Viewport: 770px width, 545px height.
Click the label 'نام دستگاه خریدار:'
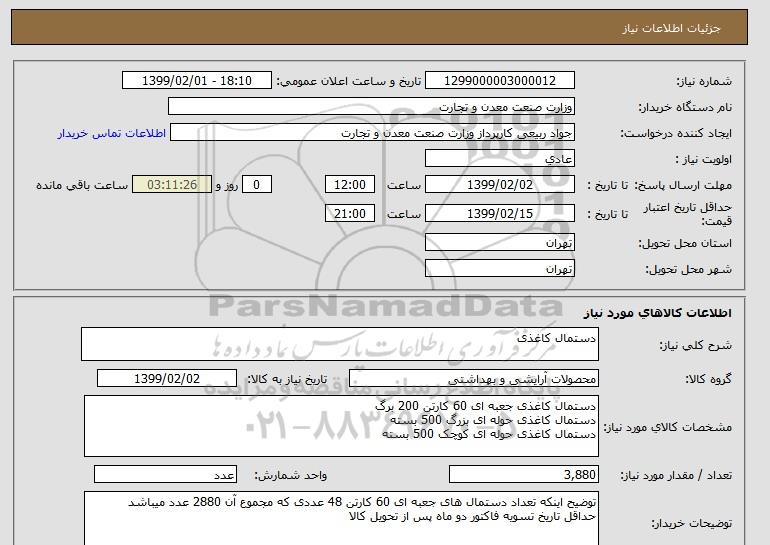coord(685,108)
